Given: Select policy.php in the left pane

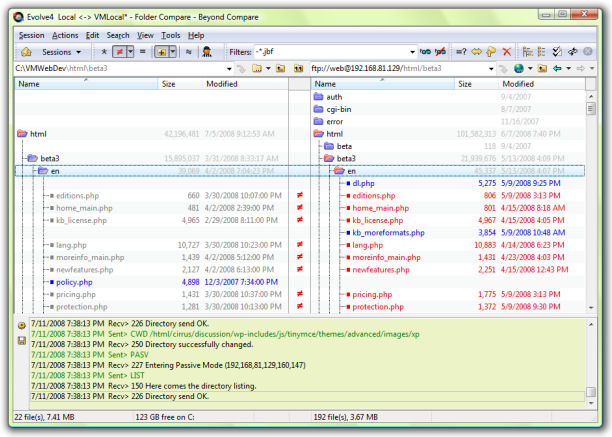Looking at the screenshot, I should pyautogui.click(x=75, y=282).
